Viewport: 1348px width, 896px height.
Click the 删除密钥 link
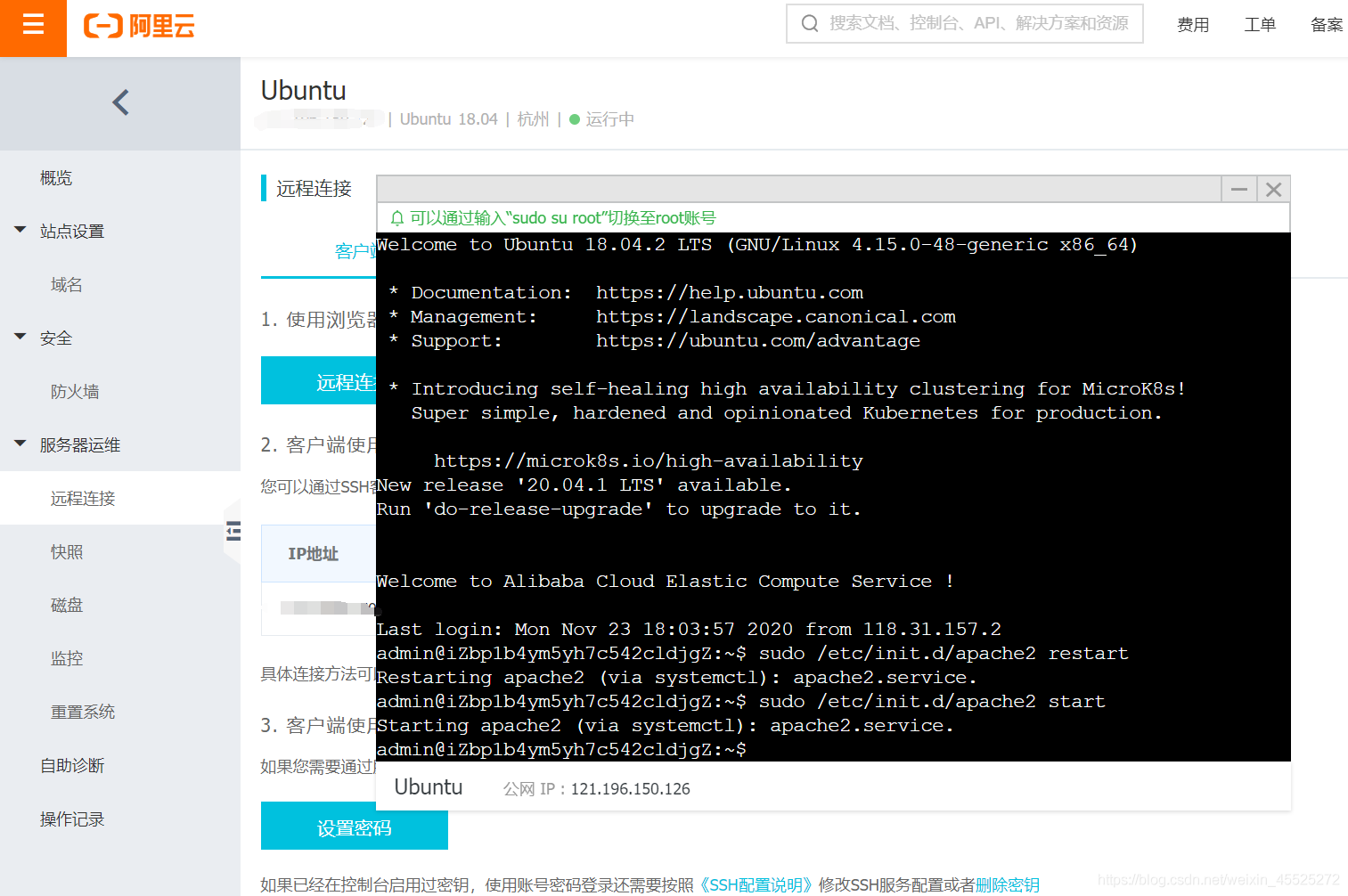[x=1008, y=884]
